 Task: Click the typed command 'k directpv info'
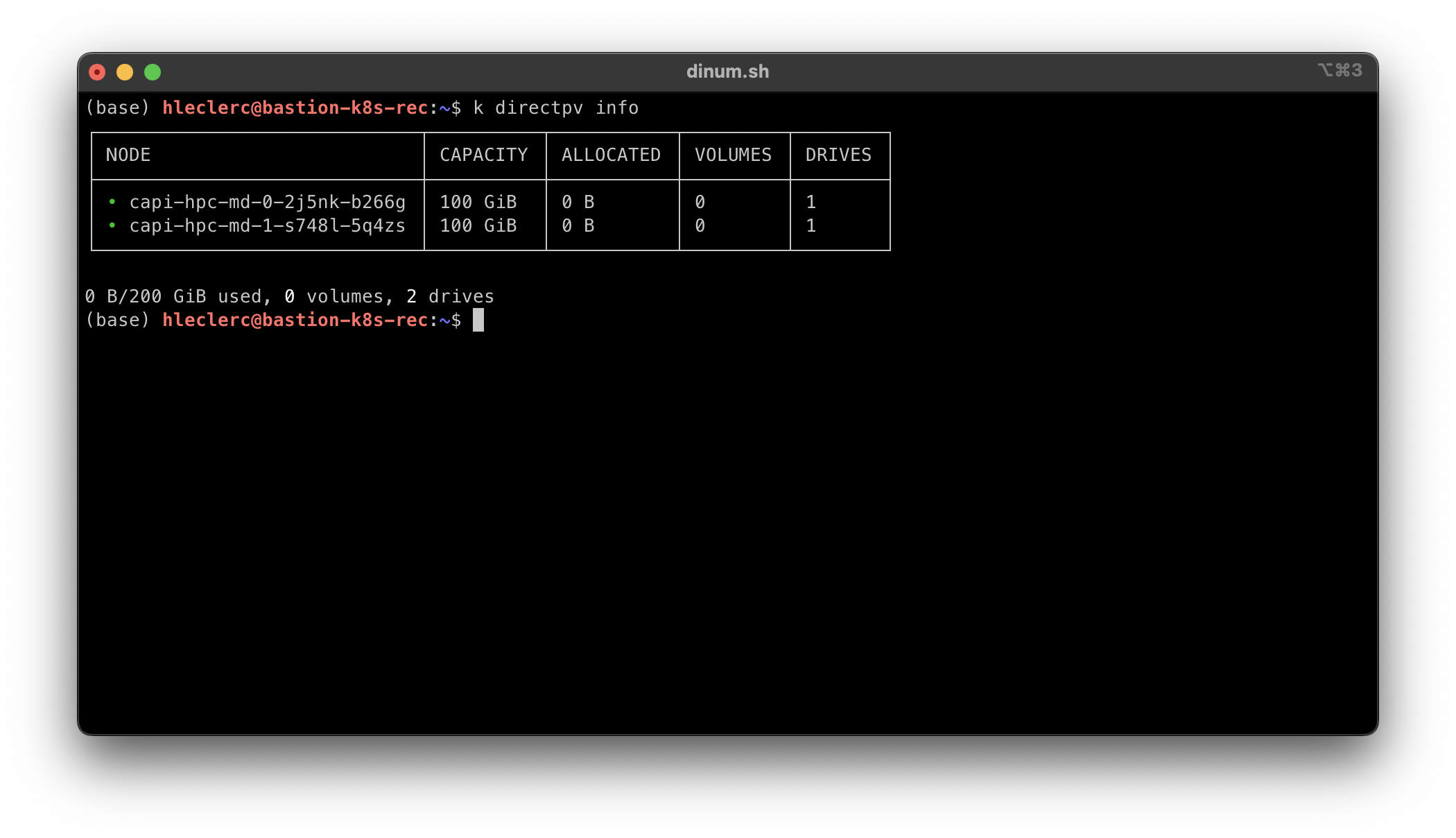click(x=555, y=108)
